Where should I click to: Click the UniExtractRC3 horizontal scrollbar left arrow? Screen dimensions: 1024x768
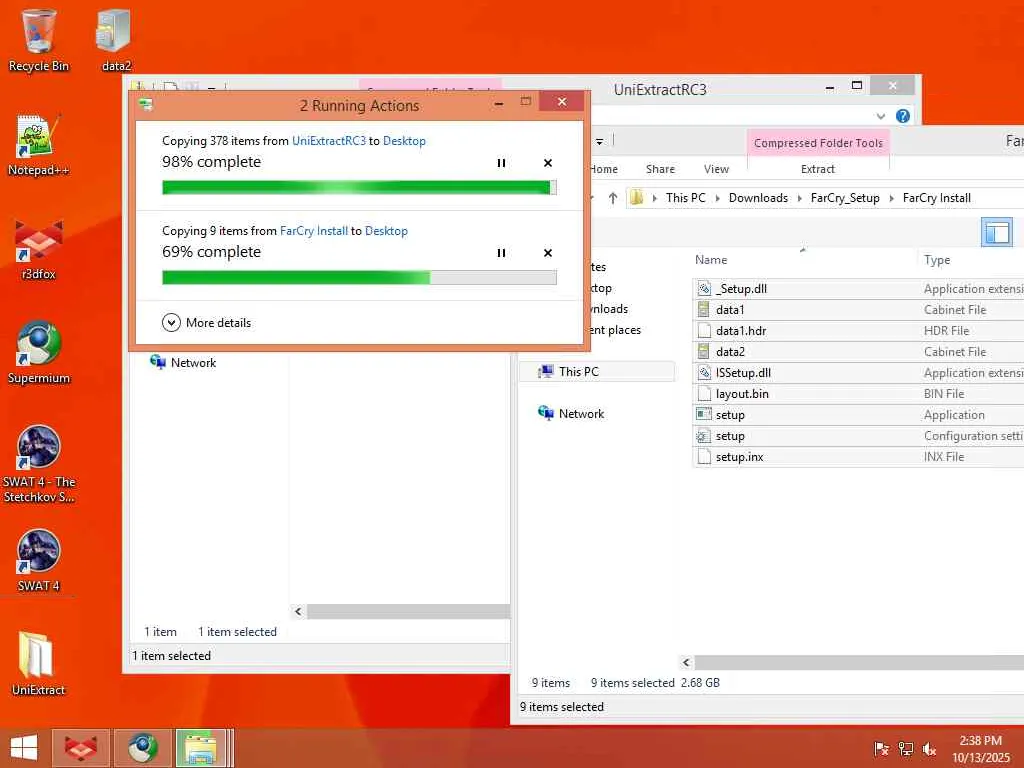point(298,611)
